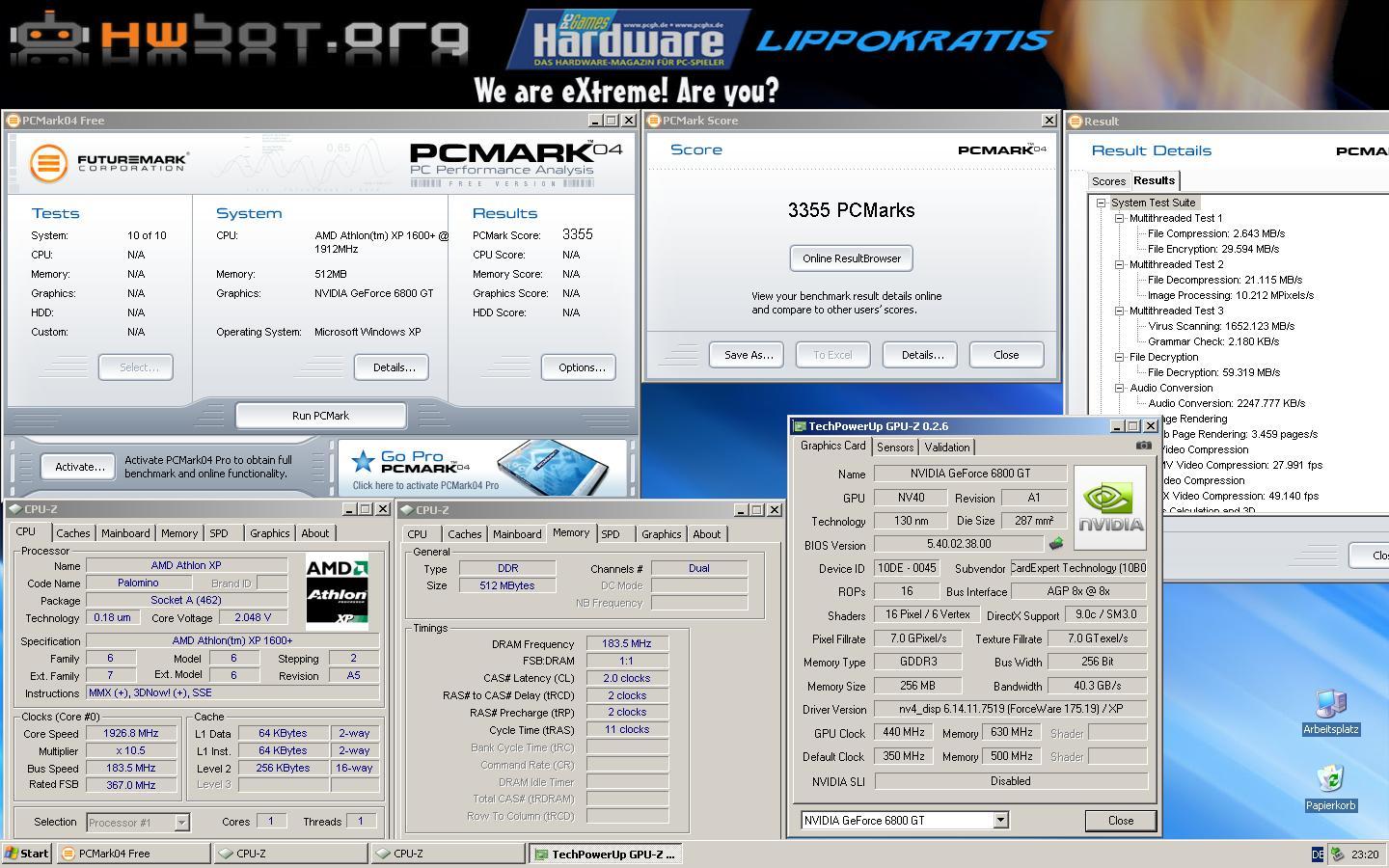Open the Processor #1 selection dropdown
This screenshot has height=868, width=1389.
pyautogui.click(x=181, y=823)
